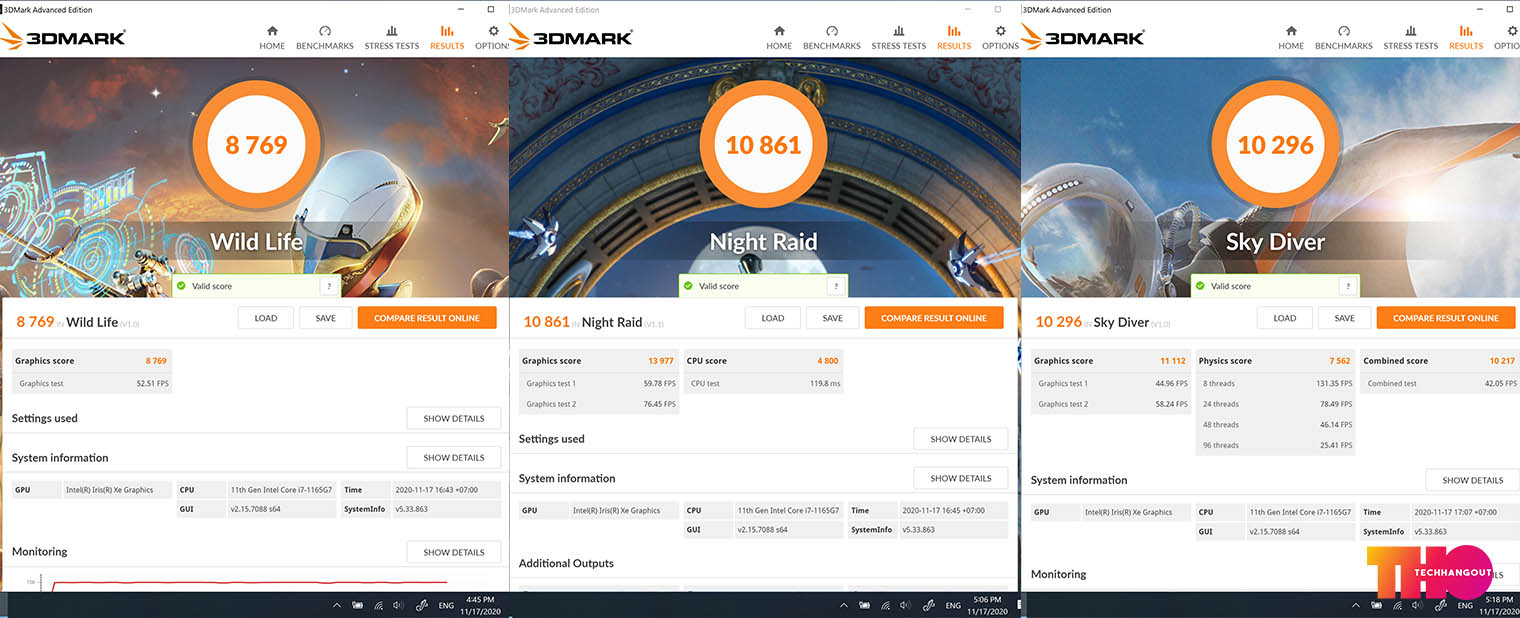The width and height of the screenshot is (1520, 618).
Task: Click the 10 861 score circle for Night Raid
Action: [x=763, y=145]
